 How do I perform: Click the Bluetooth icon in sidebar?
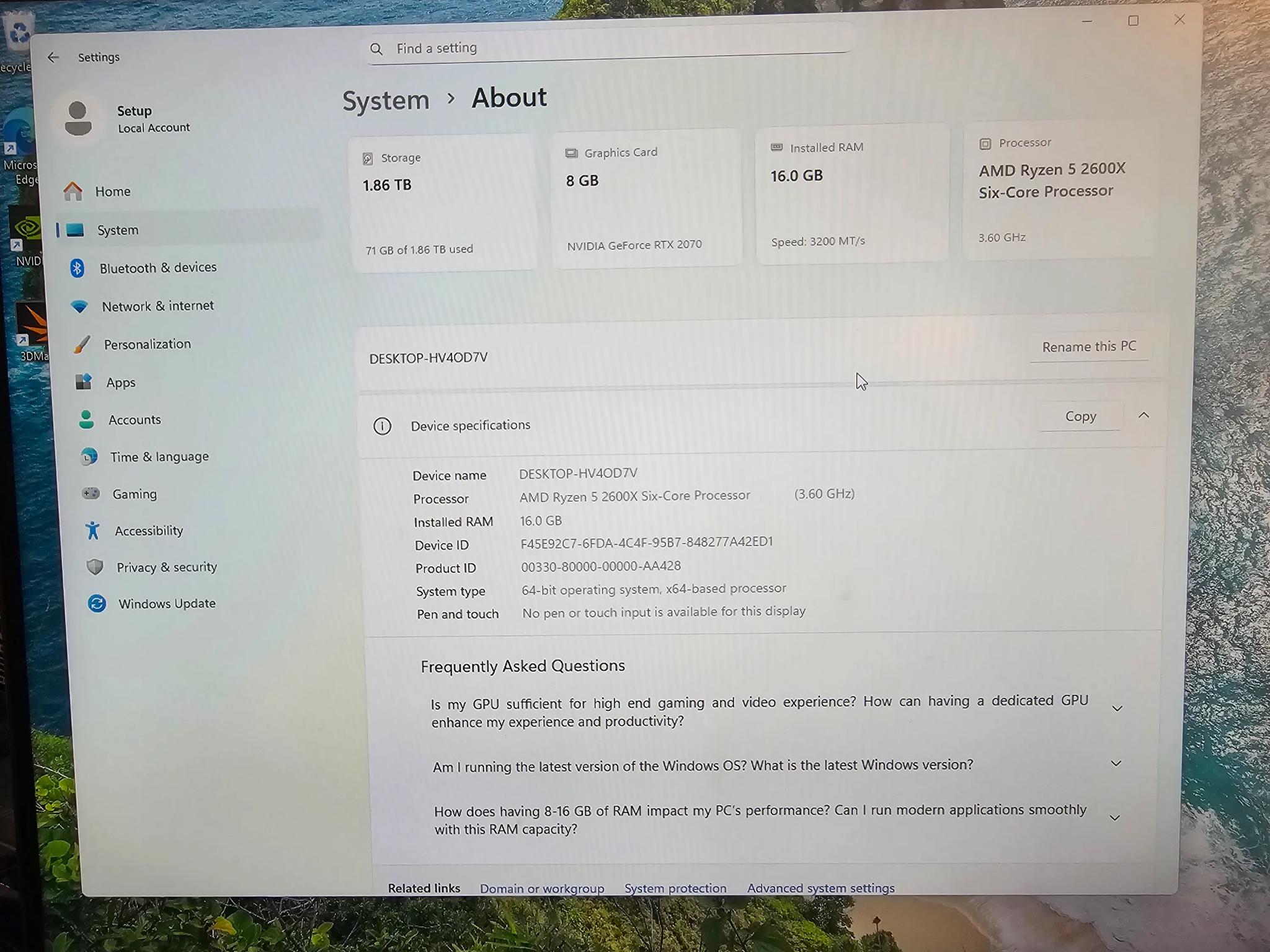pyautogui.click(x=77, y=268)
